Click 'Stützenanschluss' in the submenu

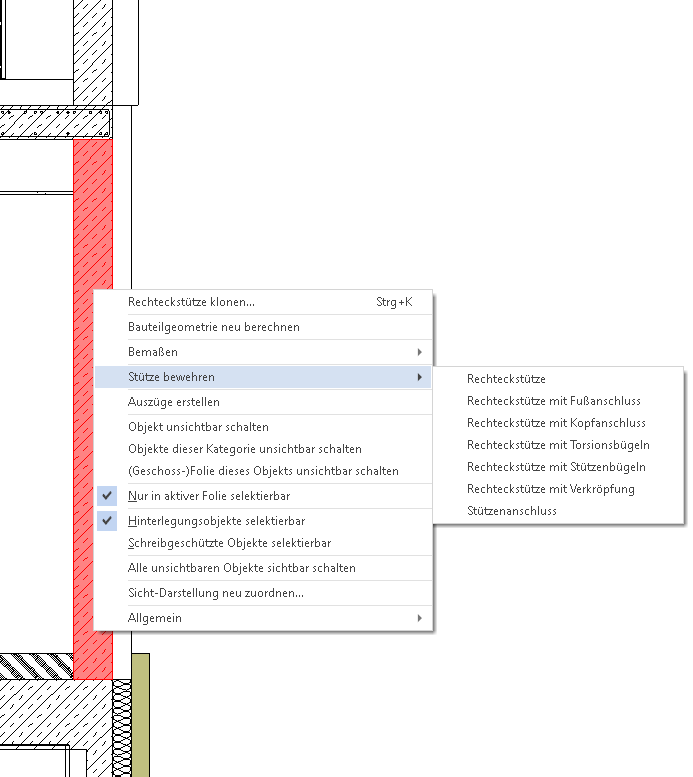tap(558, 511)
